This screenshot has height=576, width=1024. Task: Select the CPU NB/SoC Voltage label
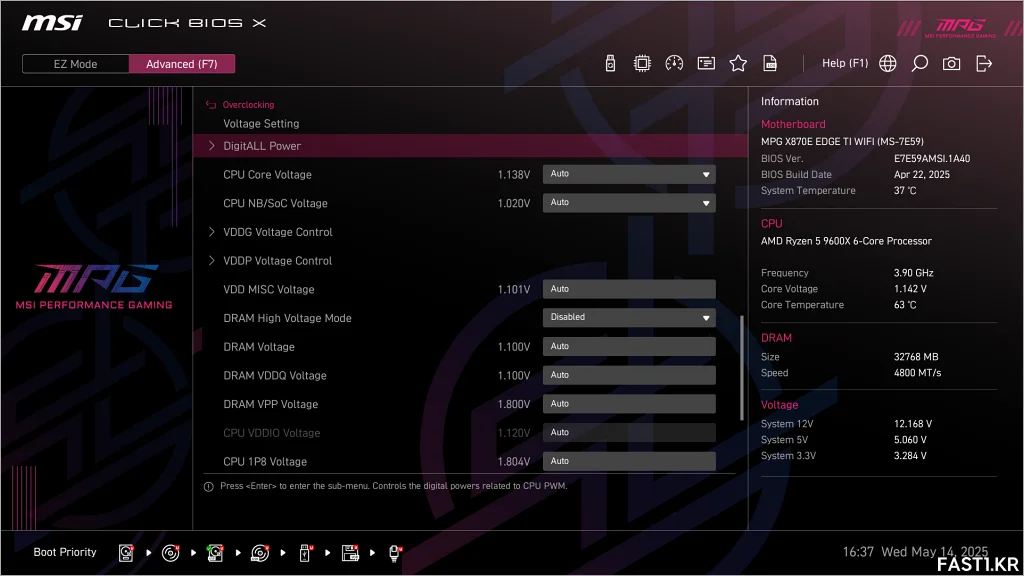pos(275,203)
